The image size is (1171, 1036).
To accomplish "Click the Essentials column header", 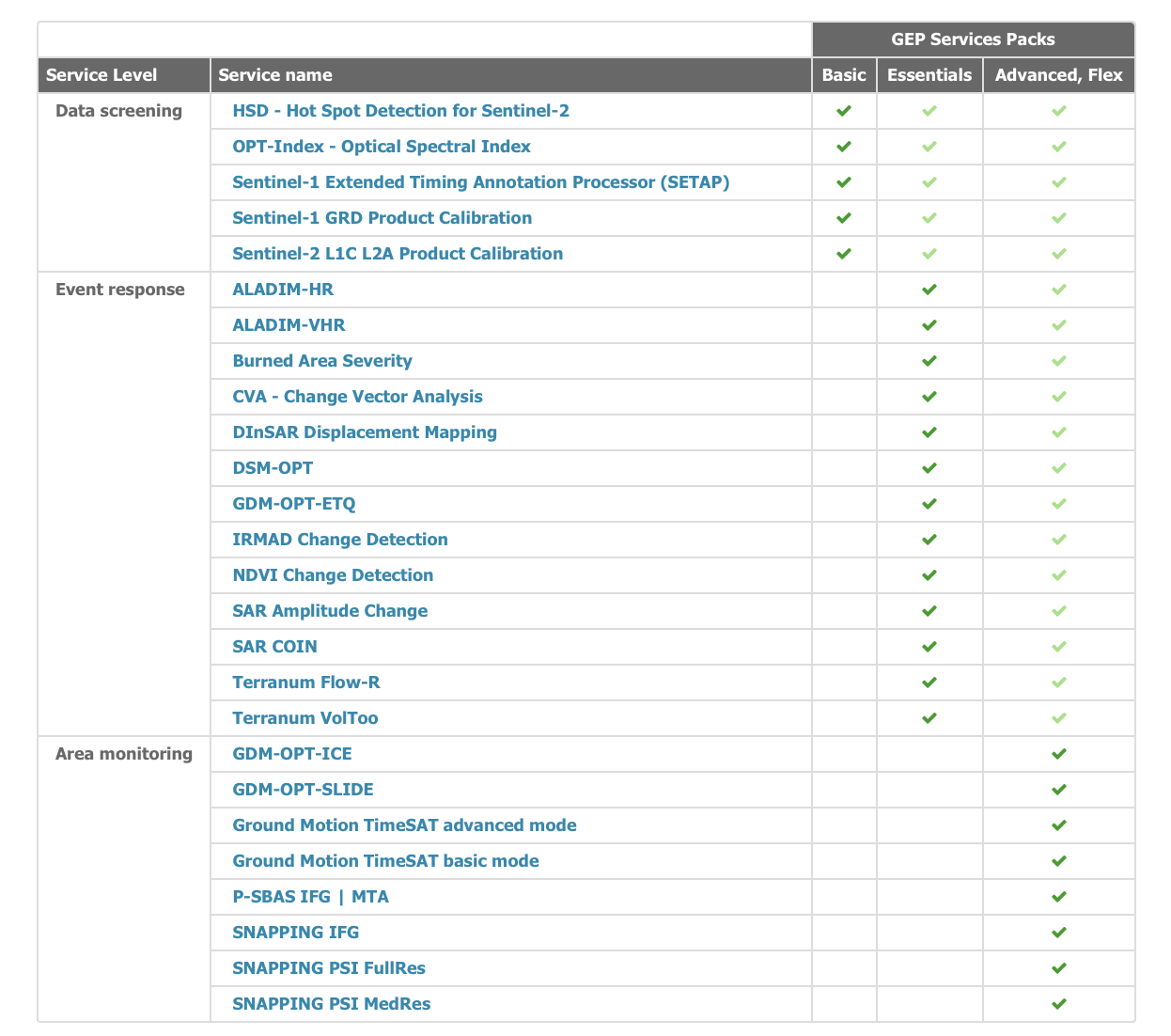I will [x=929, y=75].
